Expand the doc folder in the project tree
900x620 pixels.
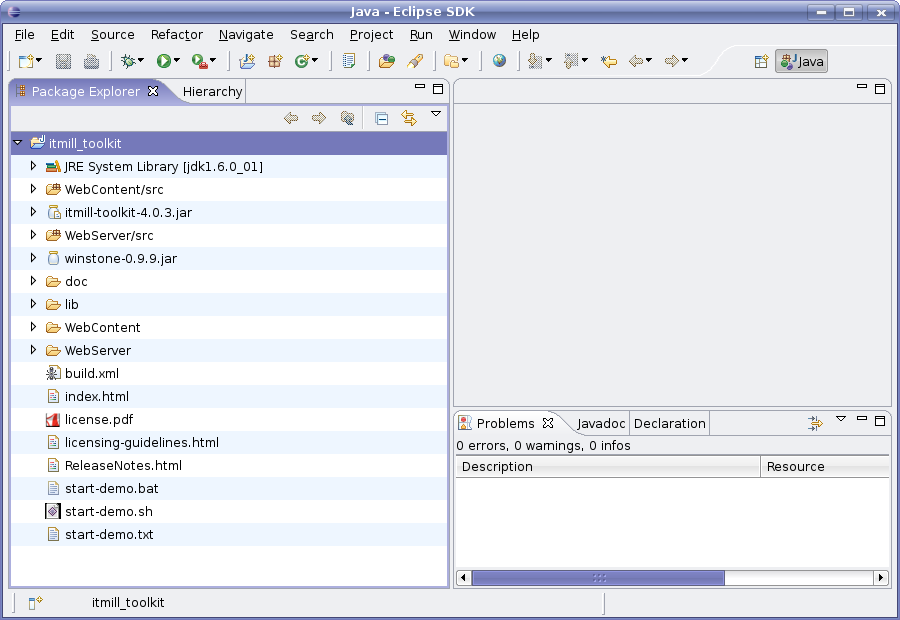point(33,281)
